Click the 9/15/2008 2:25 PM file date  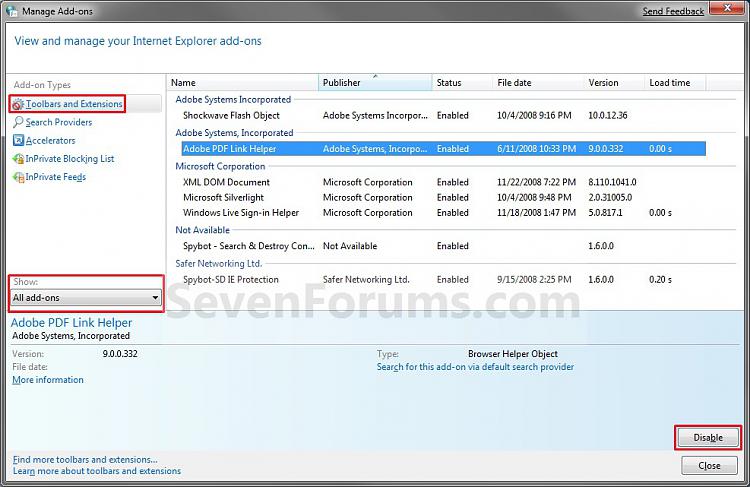pos(534,279)
